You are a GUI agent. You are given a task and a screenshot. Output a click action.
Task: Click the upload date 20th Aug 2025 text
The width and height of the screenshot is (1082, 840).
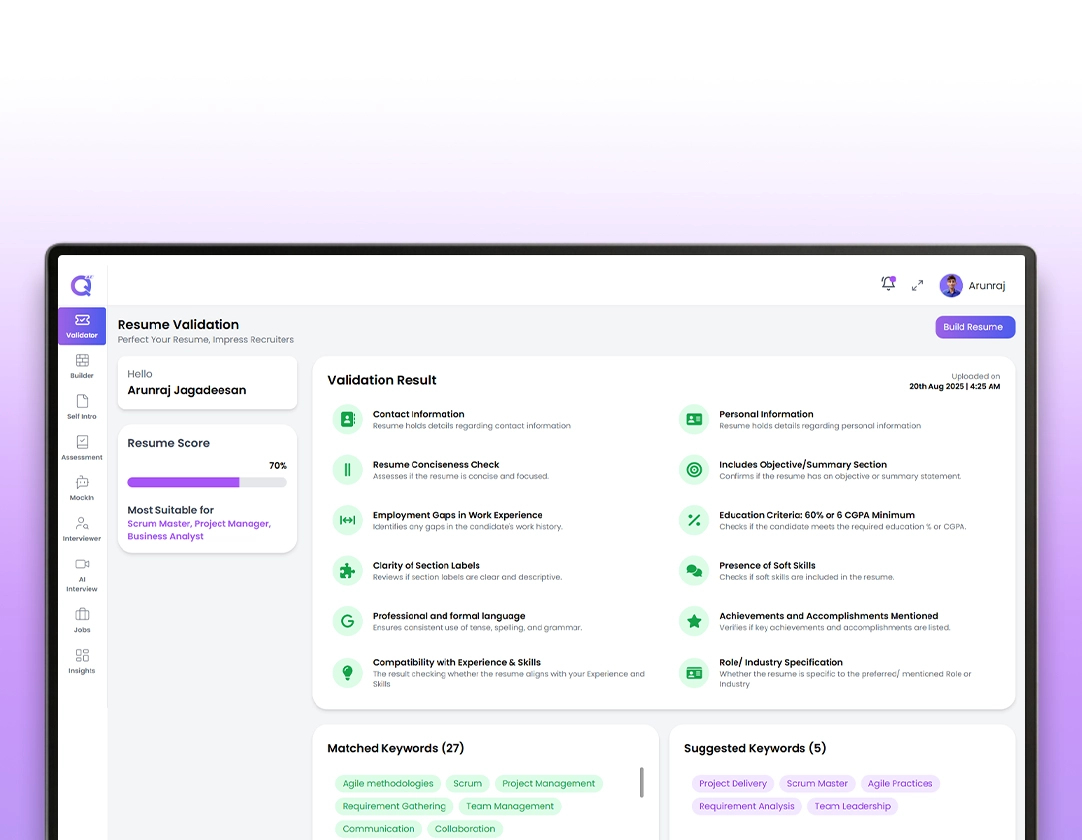click(954, 387)
